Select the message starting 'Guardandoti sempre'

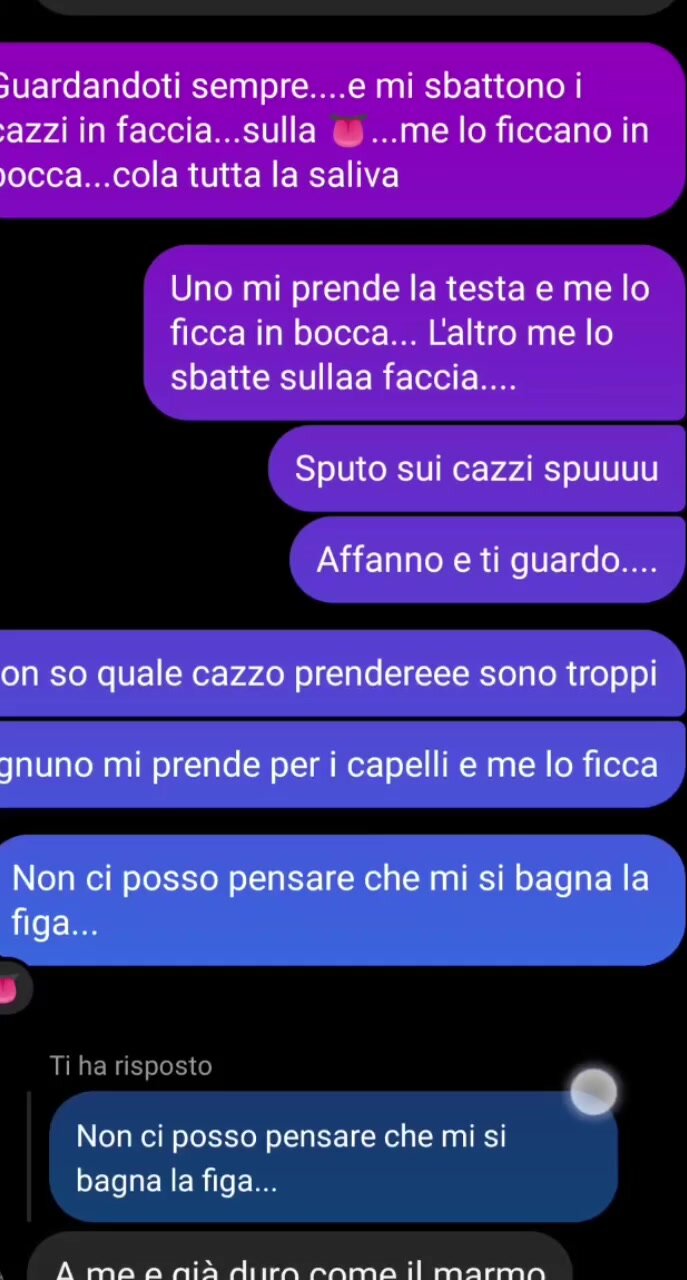(x=340, y=130)
